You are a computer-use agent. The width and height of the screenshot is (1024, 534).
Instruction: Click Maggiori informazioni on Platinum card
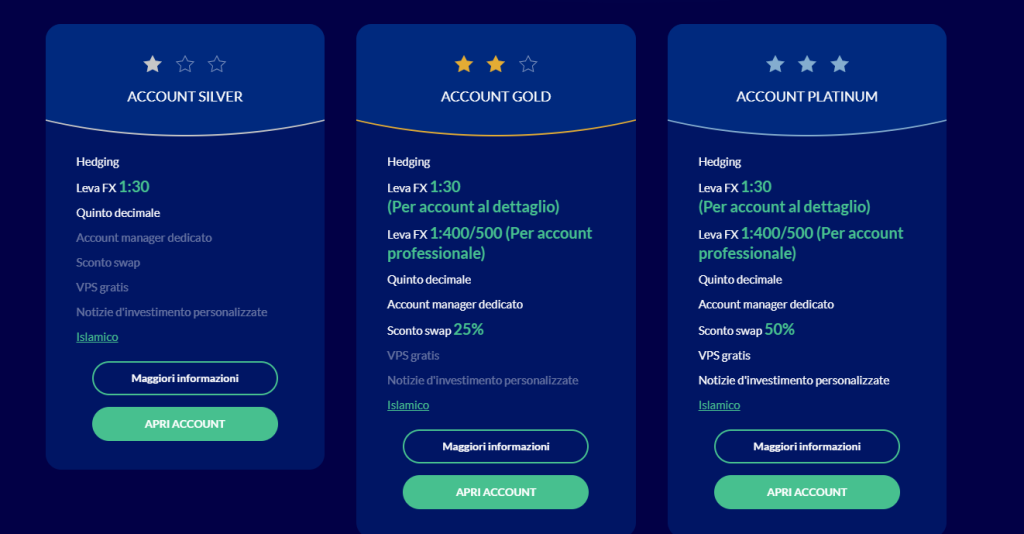click(x=807, y=447)
